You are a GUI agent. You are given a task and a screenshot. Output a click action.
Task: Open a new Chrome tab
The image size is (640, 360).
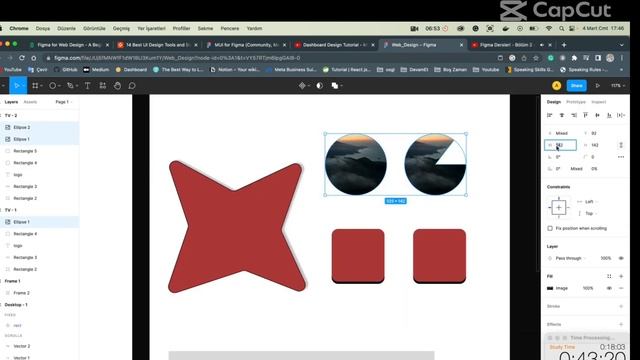(564, 45)
